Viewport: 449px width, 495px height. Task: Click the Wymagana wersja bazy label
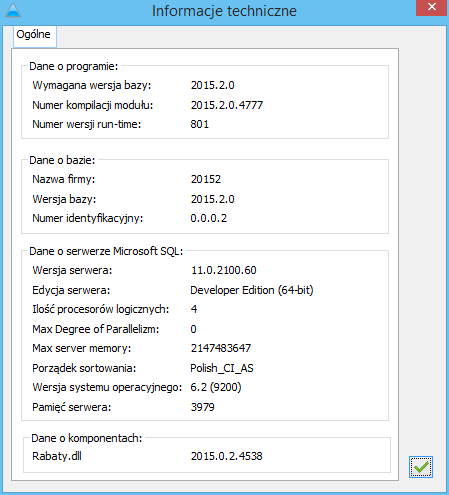click(92, 85)
